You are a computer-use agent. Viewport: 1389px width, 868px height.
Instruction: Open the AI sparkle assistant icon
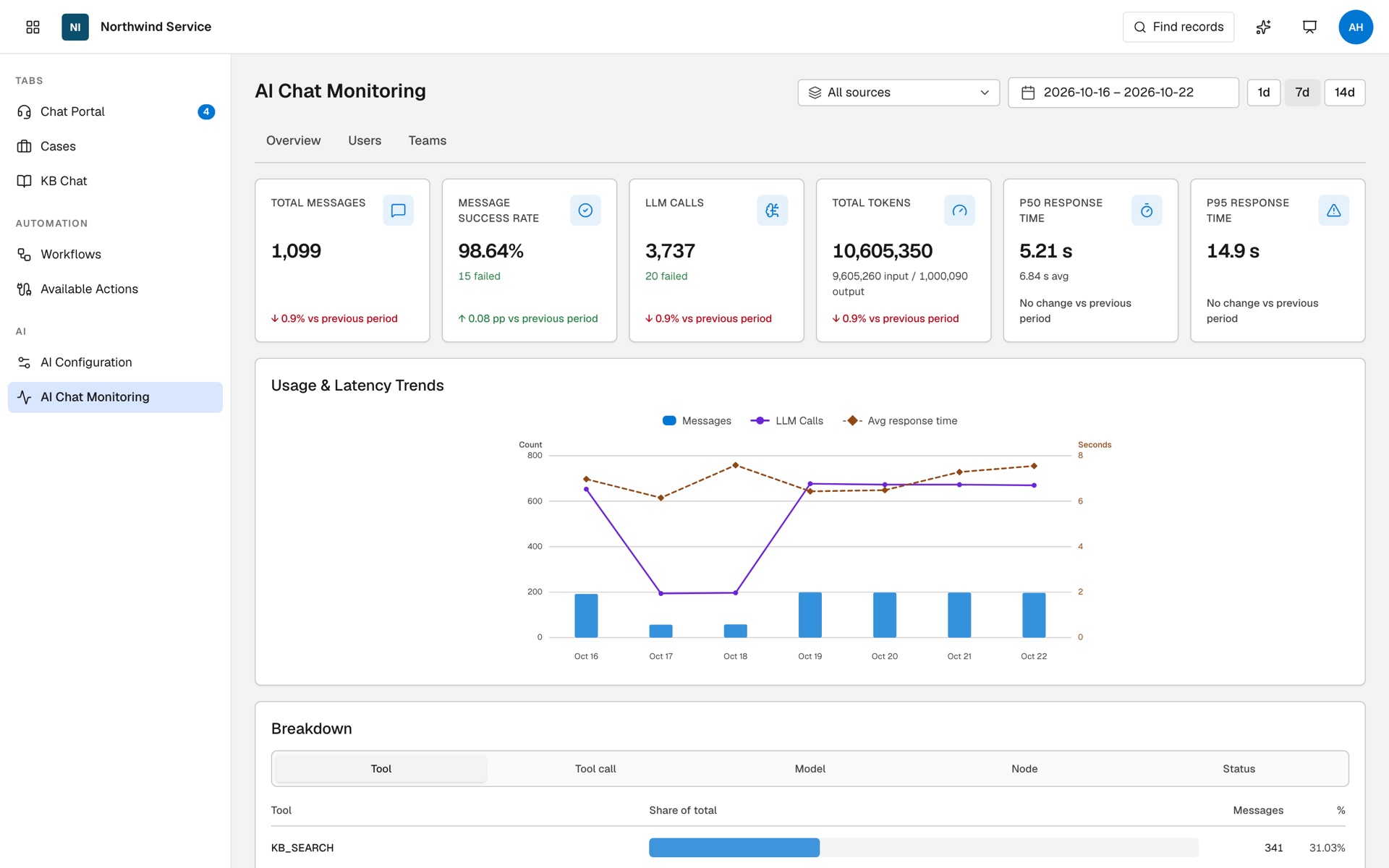tap(1263, 27)
